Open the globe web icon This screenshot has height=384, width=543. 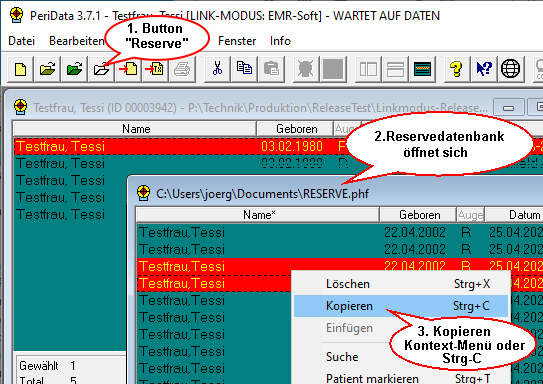(510, 69)
